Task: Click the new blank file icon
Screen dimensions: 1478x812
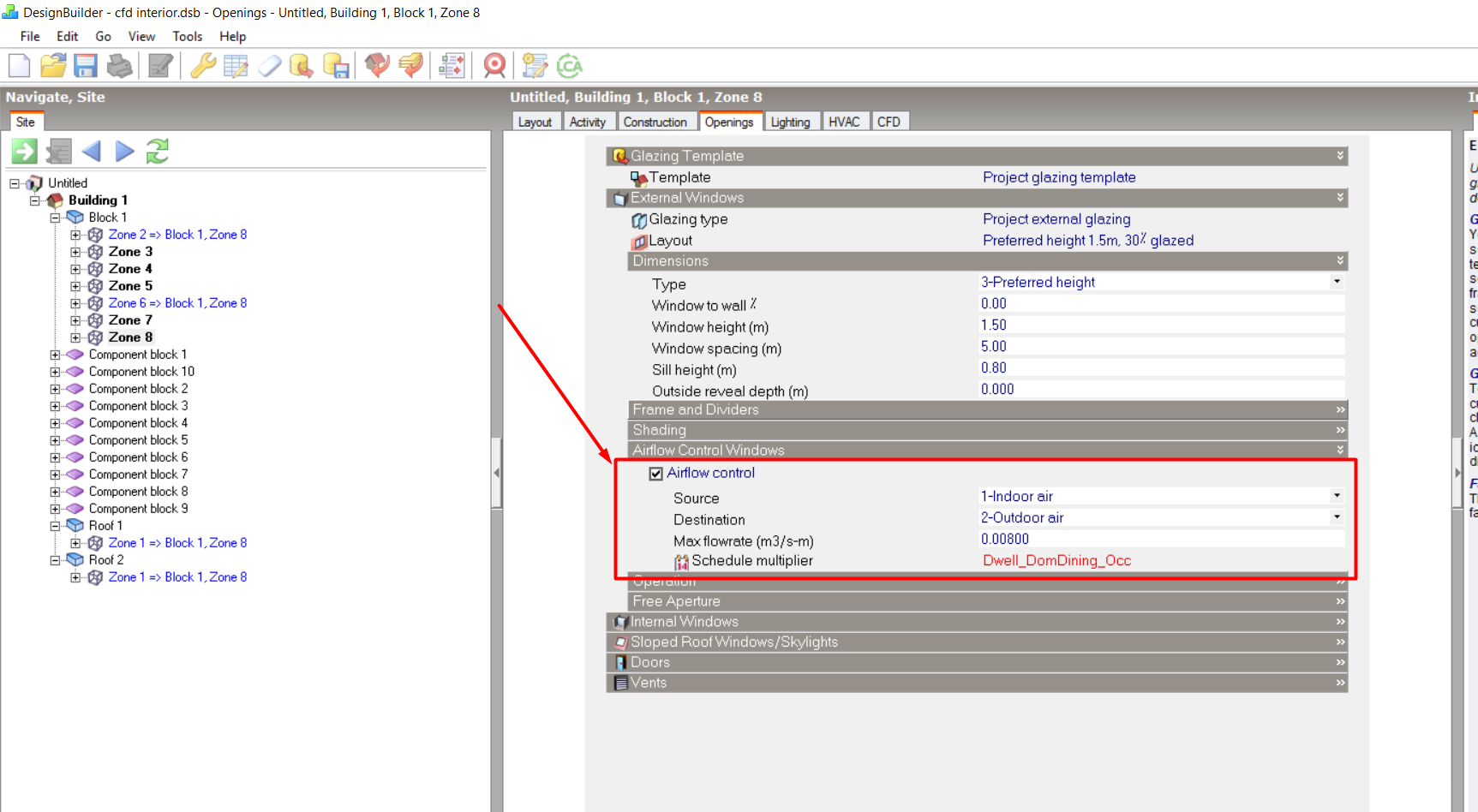Action: (19, 66)
